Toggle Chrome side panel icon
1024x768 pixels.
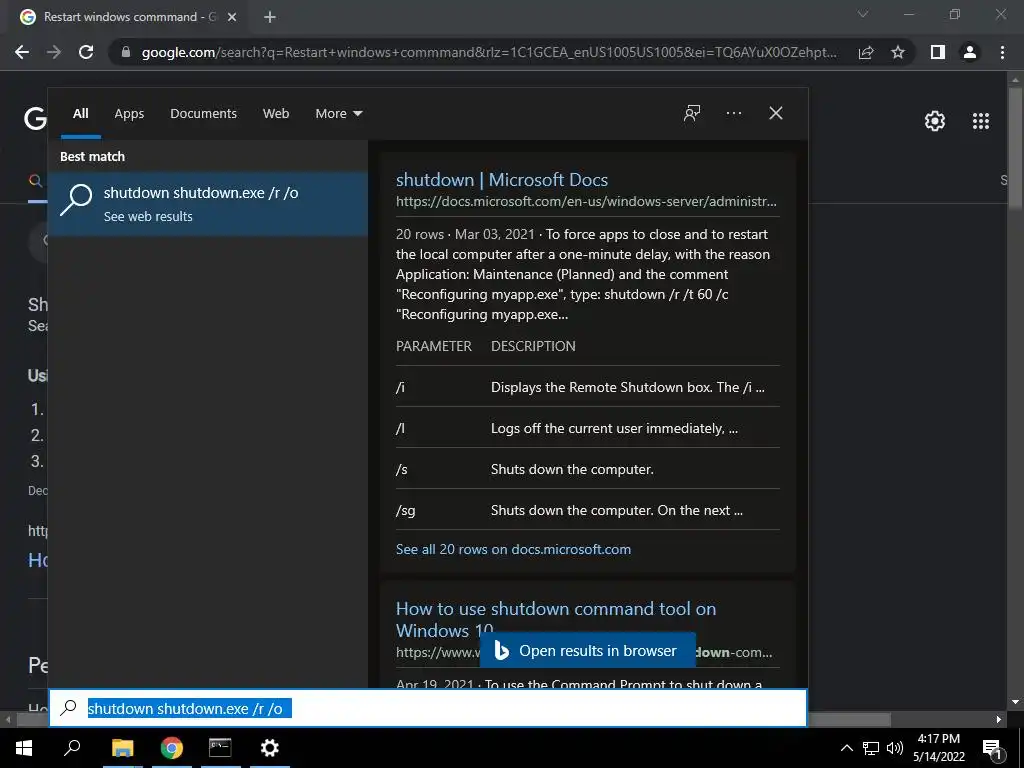(x=938, y=52)
